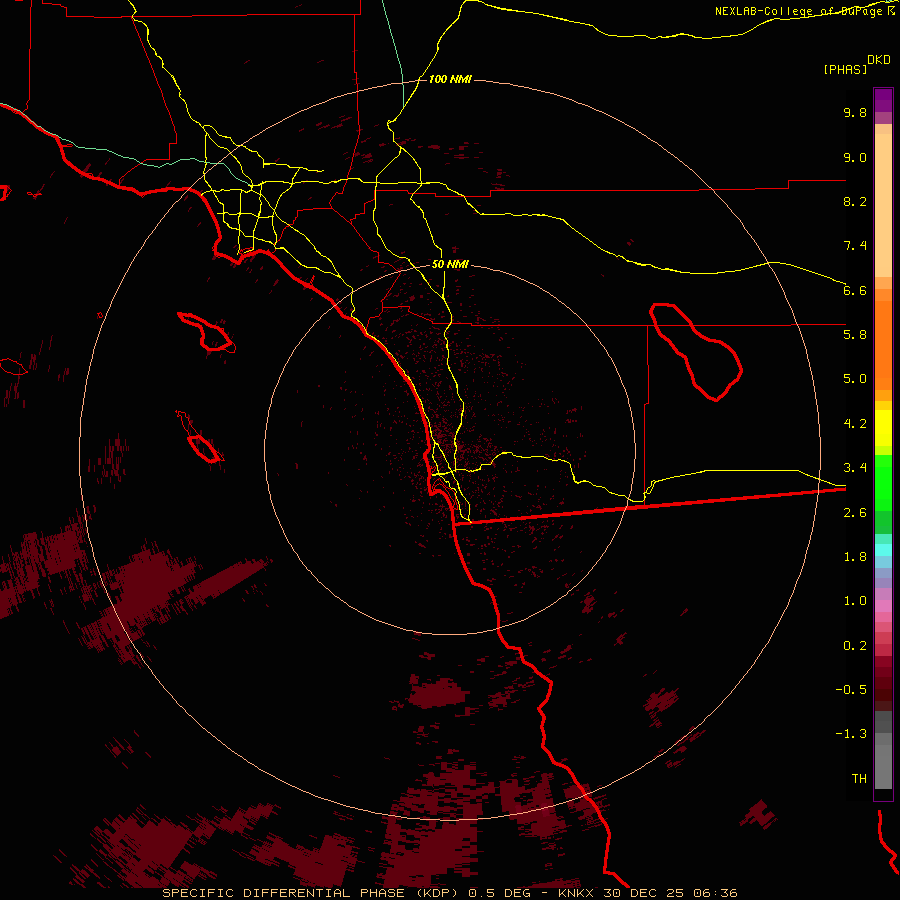
Task: Click the KNKX radar site identifier
Action: pos(577,893)
